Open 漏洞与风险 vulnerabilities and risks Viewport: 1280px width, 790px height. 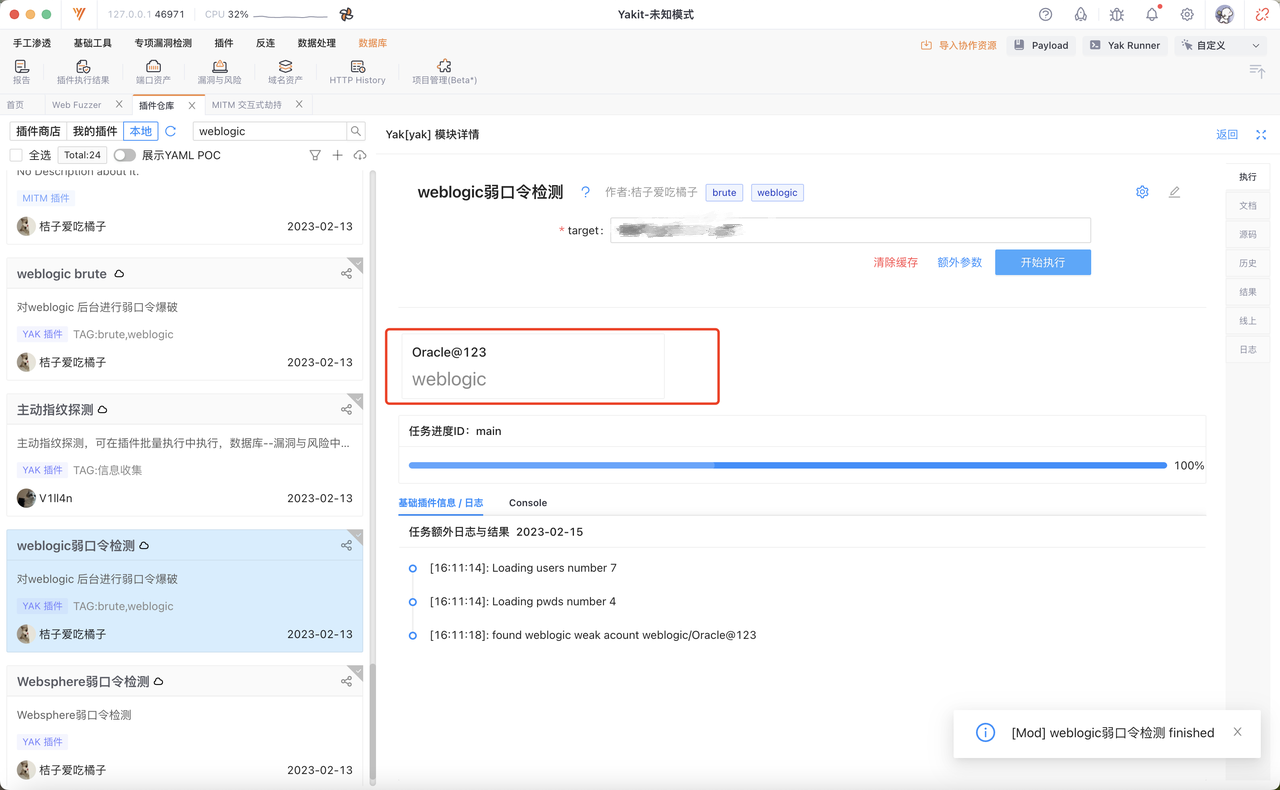[x=219, y=72]
